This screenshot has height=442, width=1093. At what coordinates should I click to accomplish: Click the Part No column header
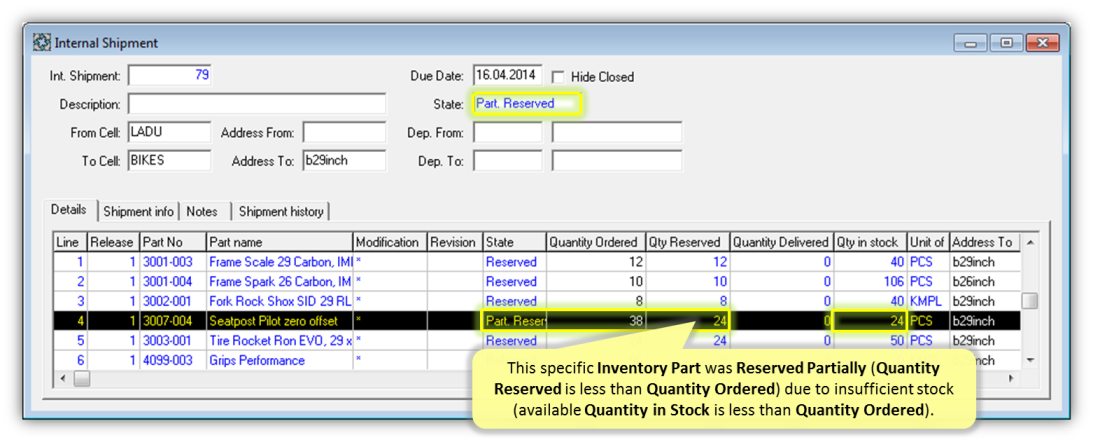pos(172,242)
